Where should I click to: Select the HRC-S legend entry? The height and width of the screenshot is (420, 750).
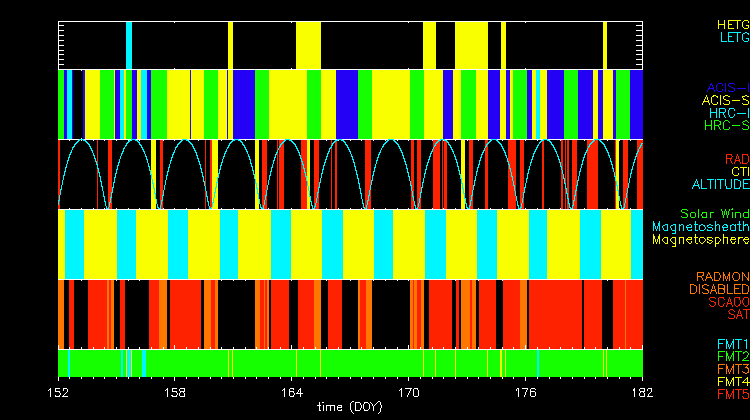725,126
